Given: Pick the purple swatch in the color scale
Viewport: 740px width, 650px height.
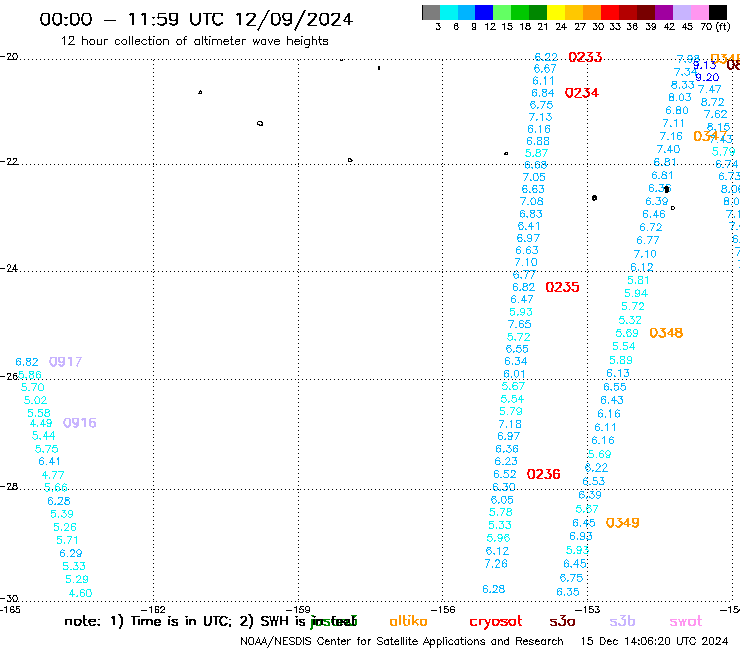Looking at the screenshot, I should (x=664, y=12).
